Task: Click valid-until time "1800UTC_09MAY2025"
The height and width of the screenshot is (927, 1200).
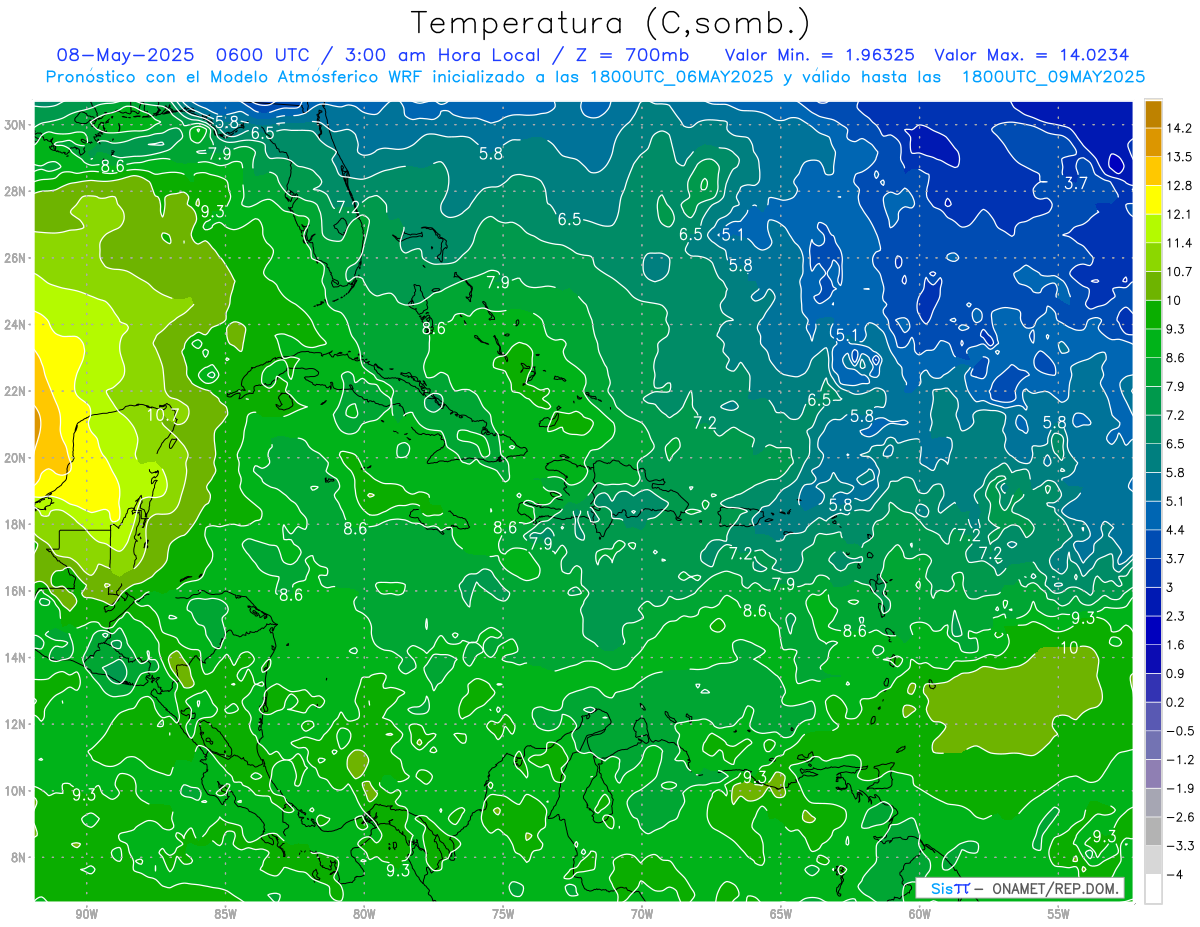Action: pyautogui.click(x=1052, y=76)
